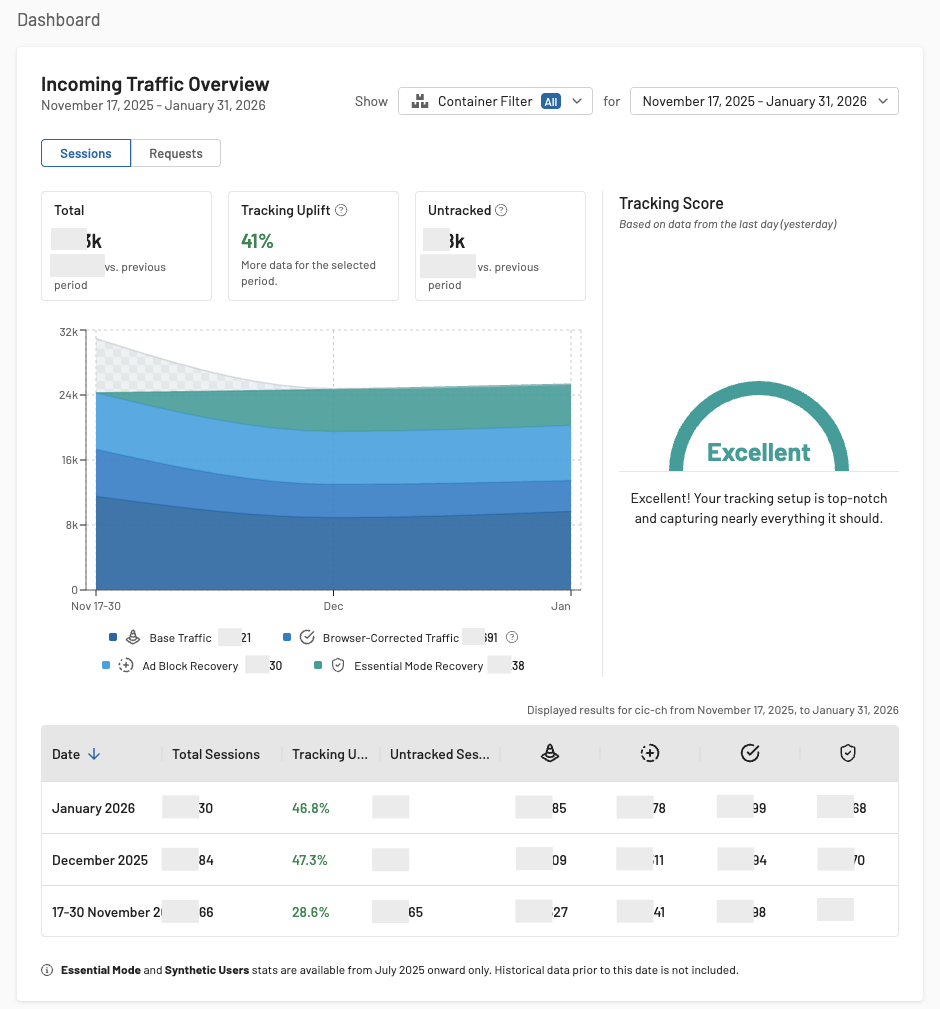The width and height of the screenshot is (940, 1009).
Task: Click the Dashboard breadcrumb title
Action: point(58,20)
